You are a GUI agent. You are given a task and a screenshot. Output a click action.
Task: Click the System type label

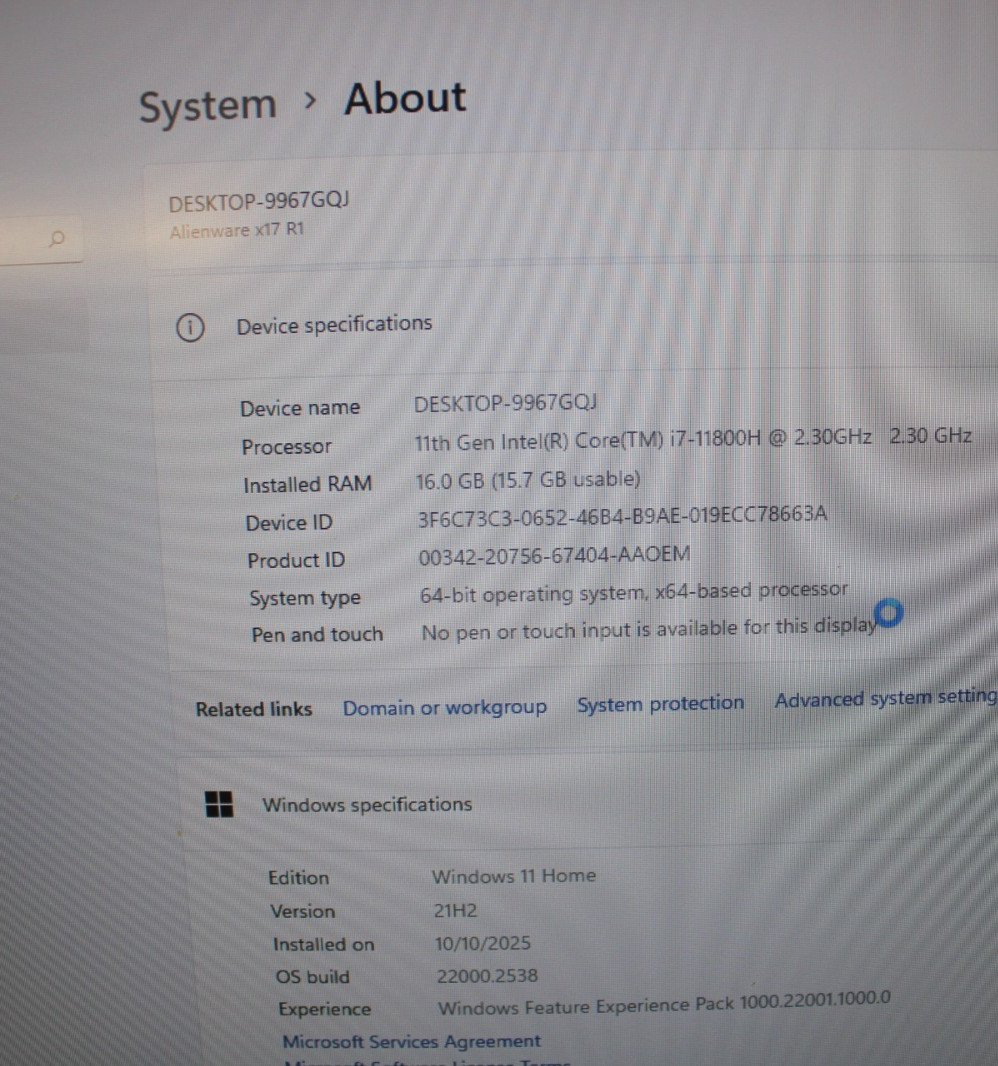tap(305, 598)
